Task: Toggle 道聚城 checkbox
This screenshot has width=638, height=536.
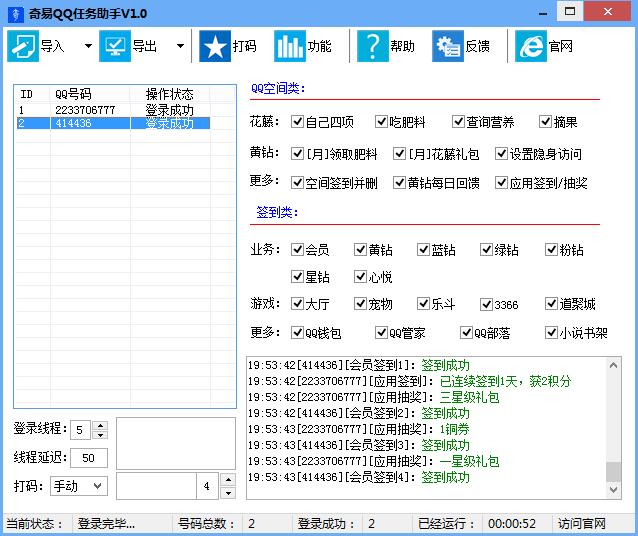Action: pos(551,304)
